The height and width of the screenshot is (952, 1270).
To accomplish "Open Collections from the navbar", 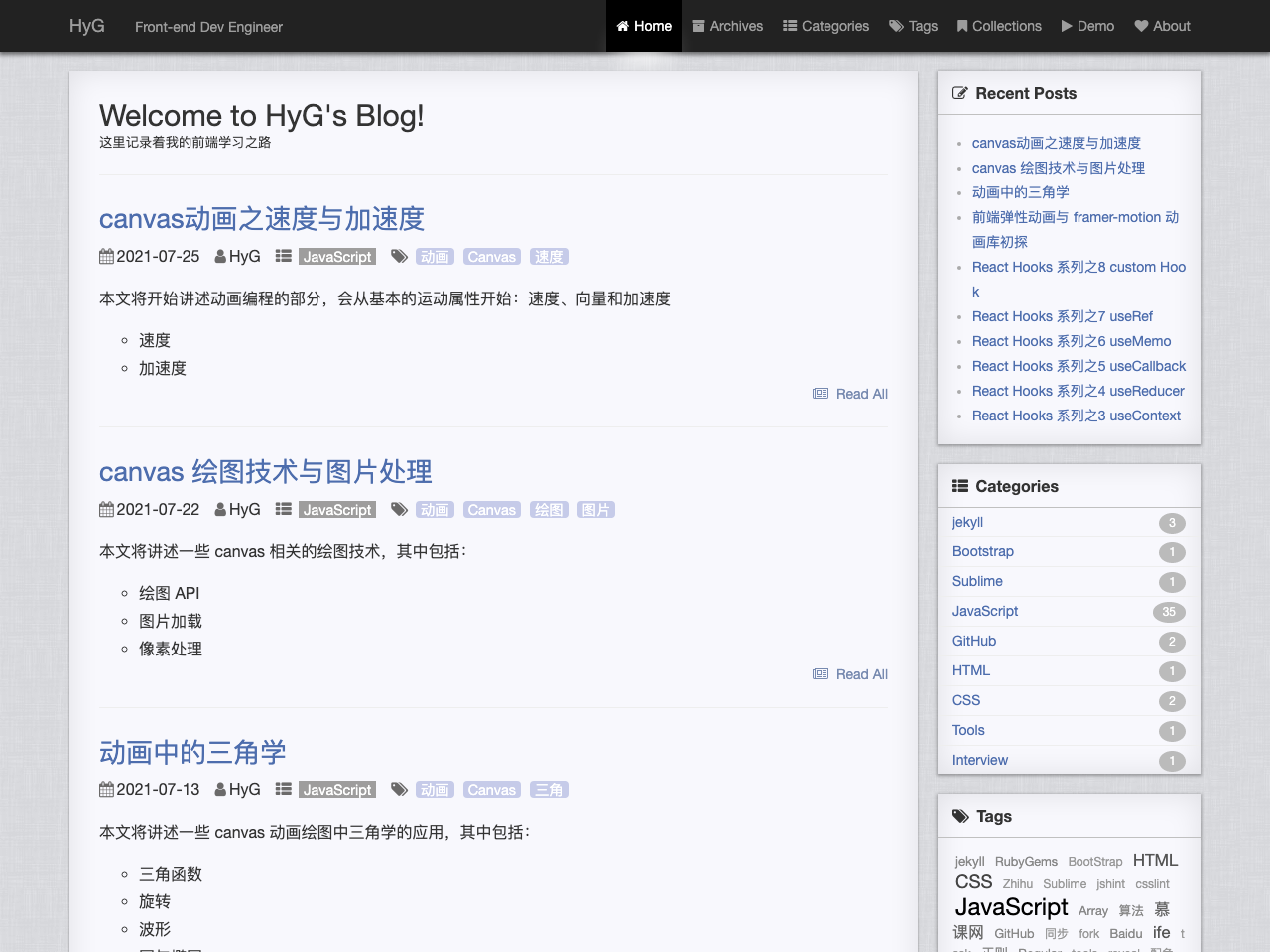I will coord(999,26).
